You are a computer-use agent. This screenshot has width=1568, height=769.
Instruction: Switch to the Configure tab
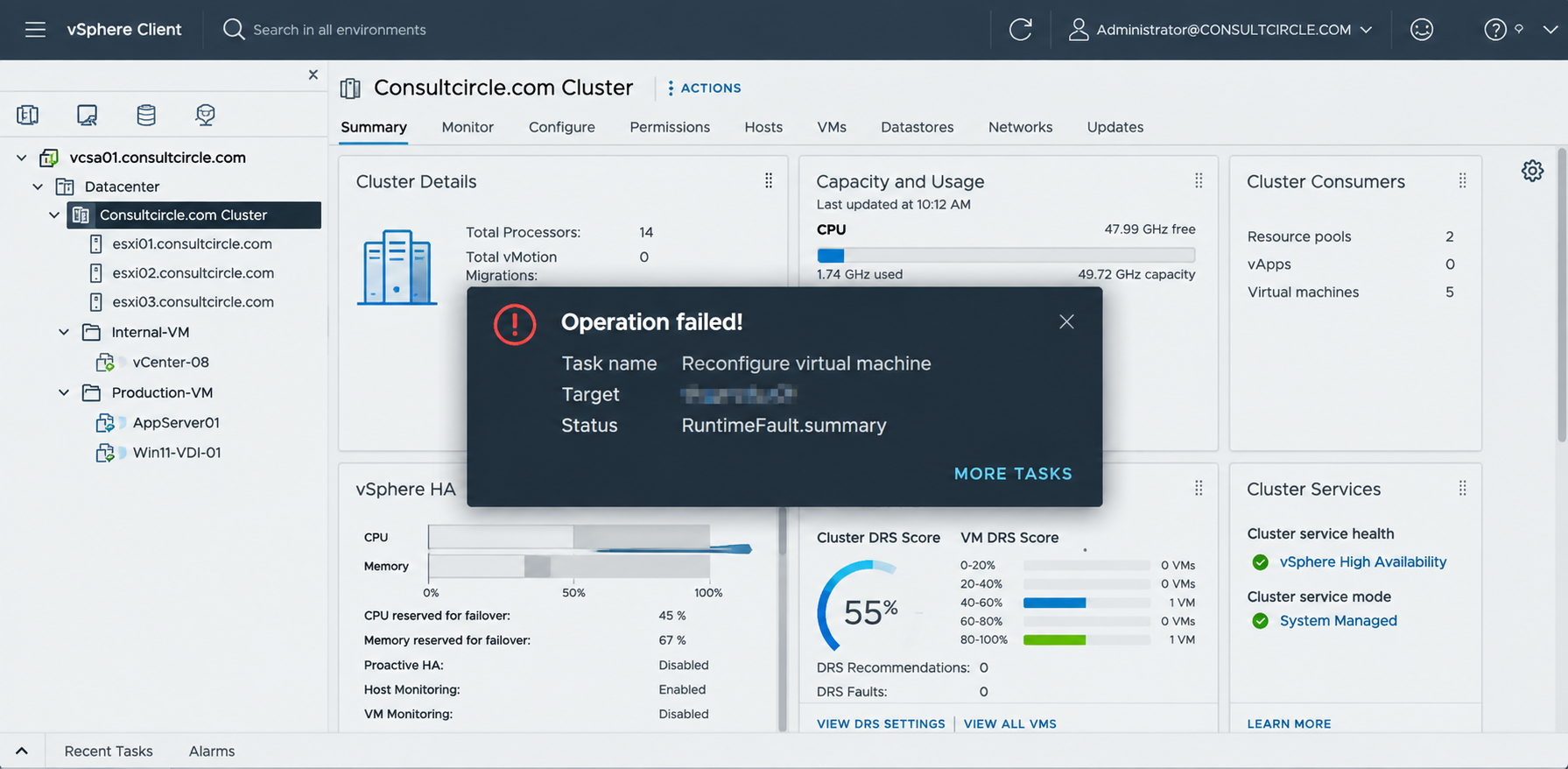(561, 127)
